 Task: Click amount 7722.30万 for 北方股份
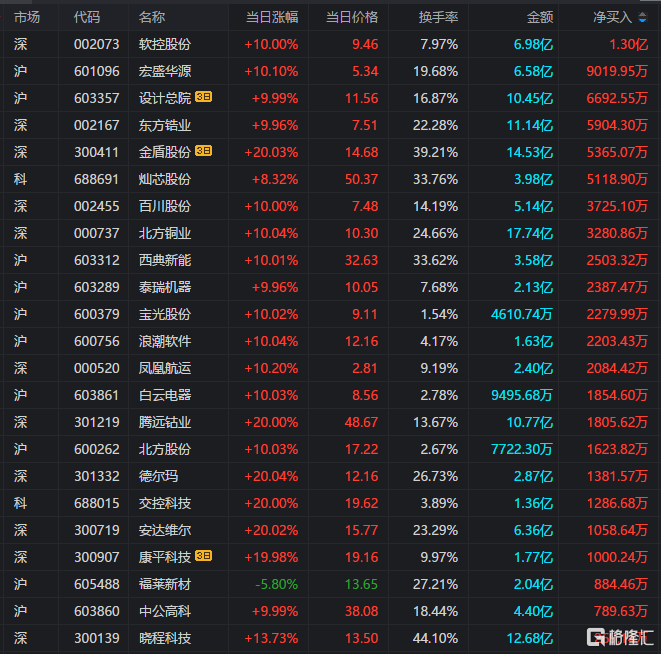tap(522, 449)
